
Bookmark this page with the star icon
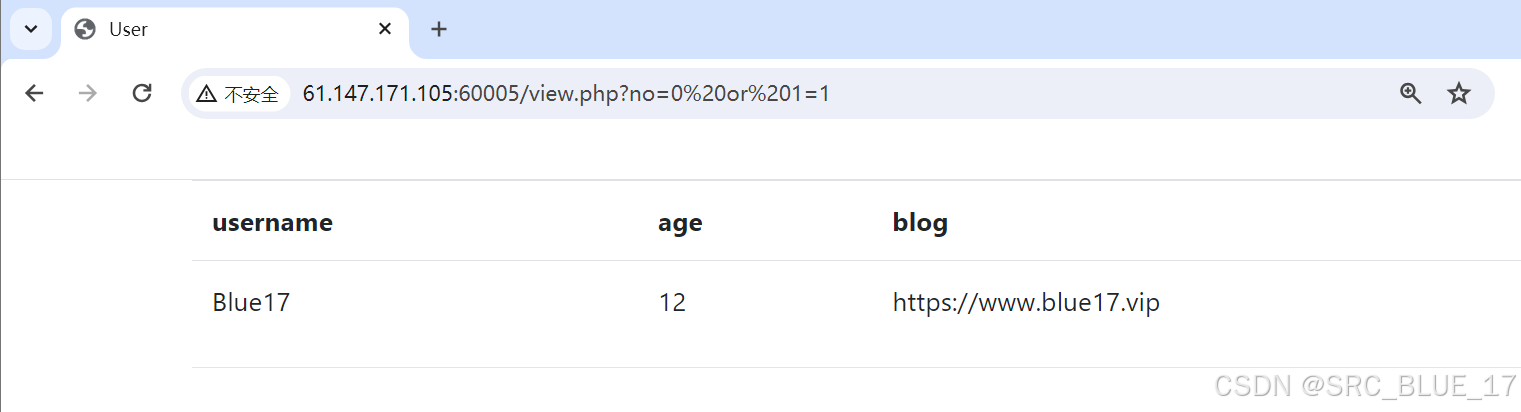(x=1459, y=93)
